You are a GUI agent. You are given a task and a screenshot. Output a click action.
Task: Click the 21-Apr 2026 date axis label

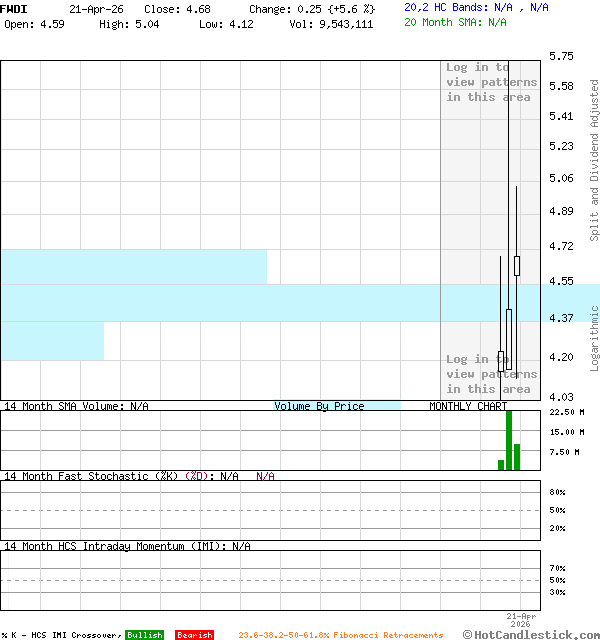[522, 621]
